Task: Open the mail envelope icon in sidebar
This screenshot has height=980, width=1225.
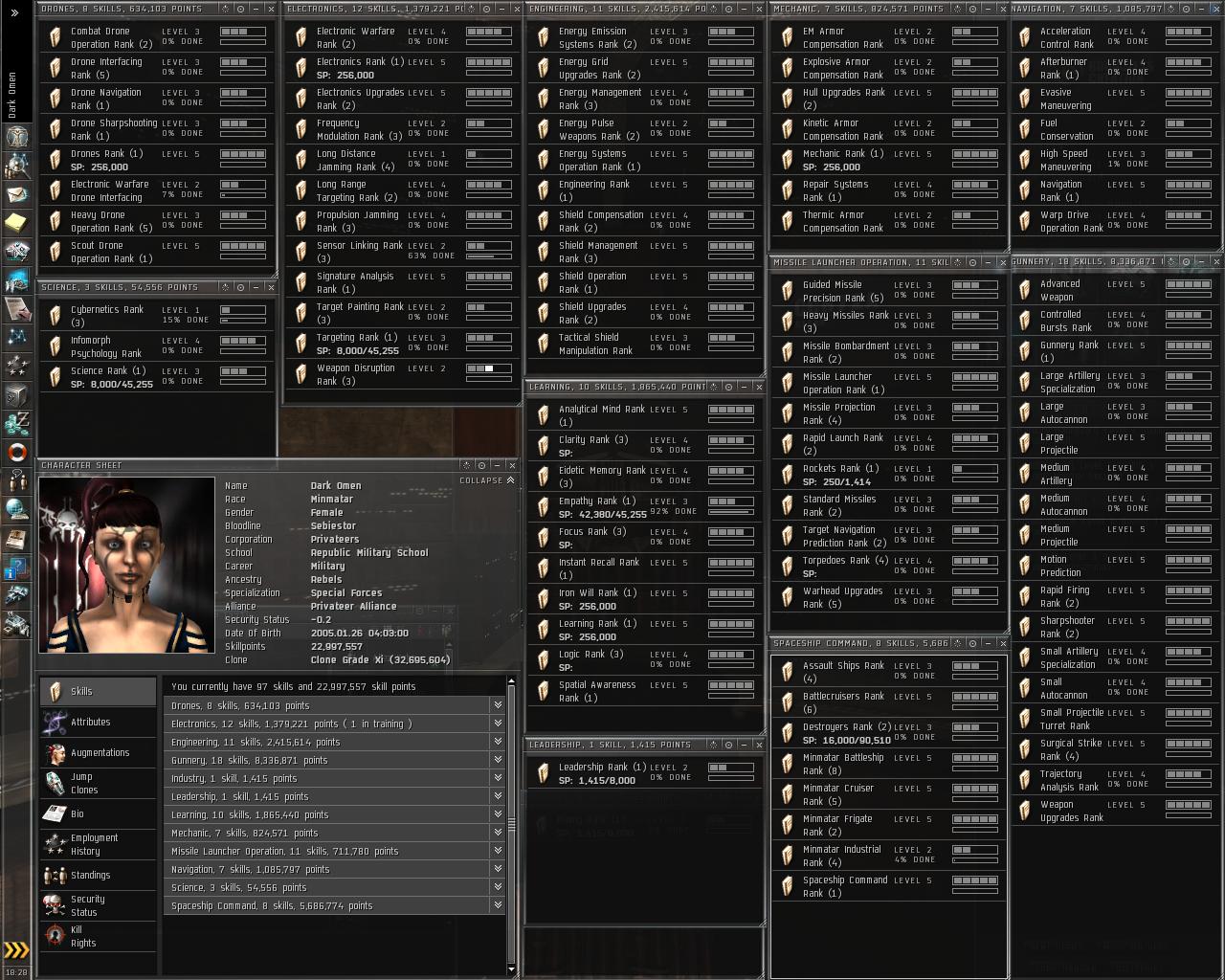Action: coord(17,194)
